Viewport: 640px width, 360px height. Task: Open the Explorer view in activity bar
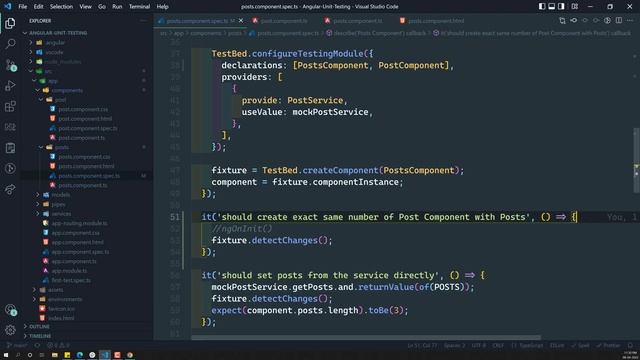click(x=10, y=23)
